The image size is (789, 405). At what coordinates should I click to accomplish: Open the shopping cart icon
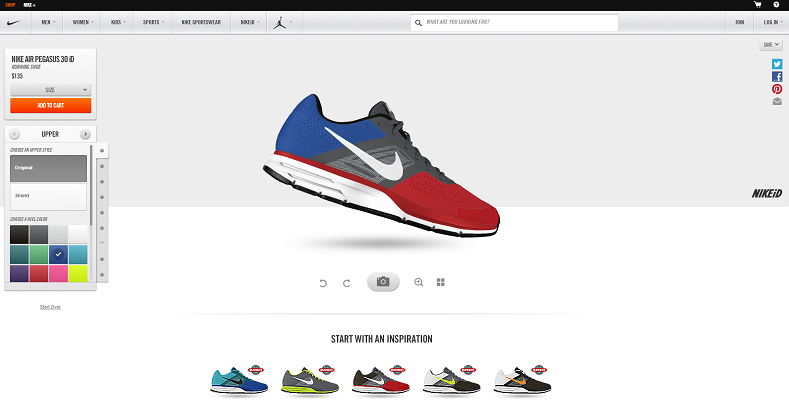point(757,5)
